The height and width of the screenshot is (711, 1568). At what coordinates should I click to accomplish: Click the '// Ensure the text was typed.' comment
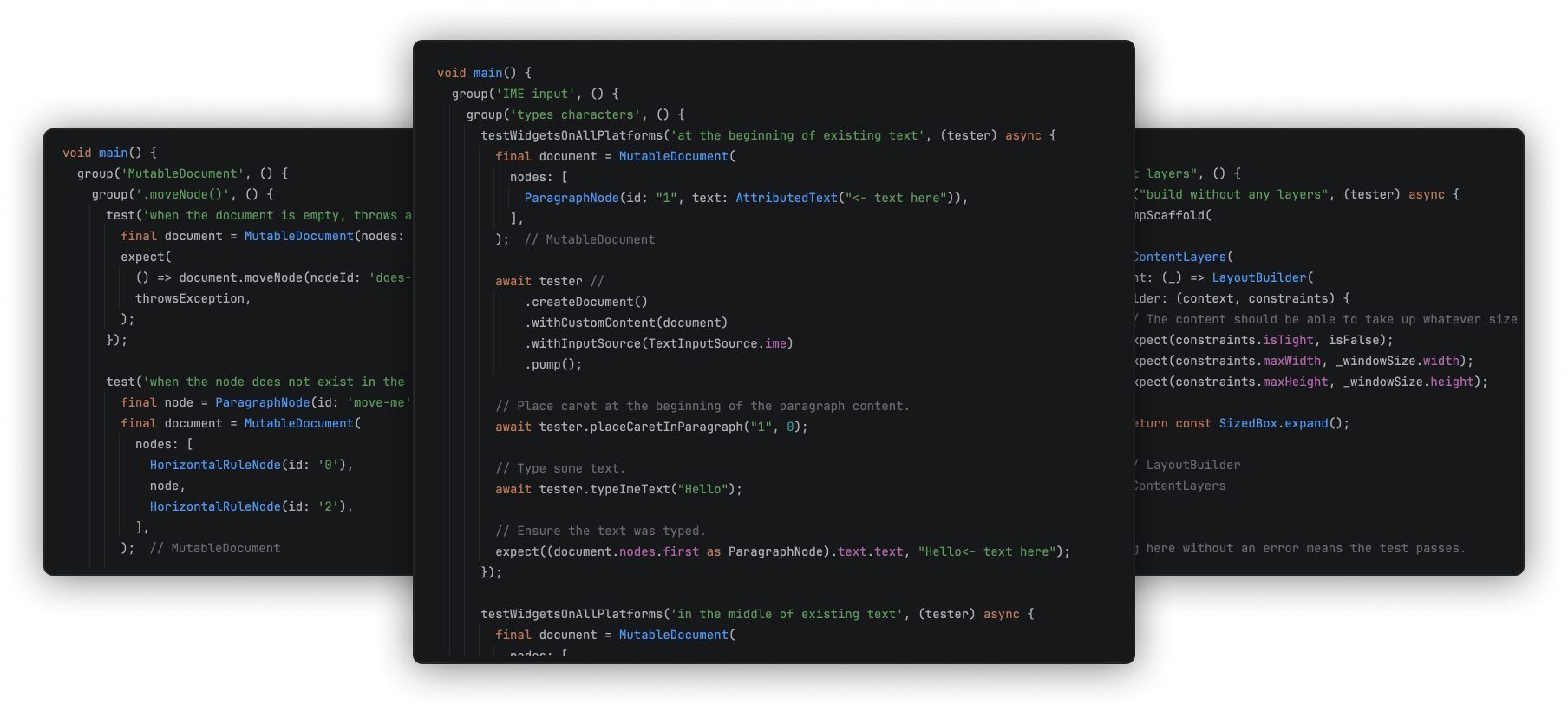[x=600, y=531]
